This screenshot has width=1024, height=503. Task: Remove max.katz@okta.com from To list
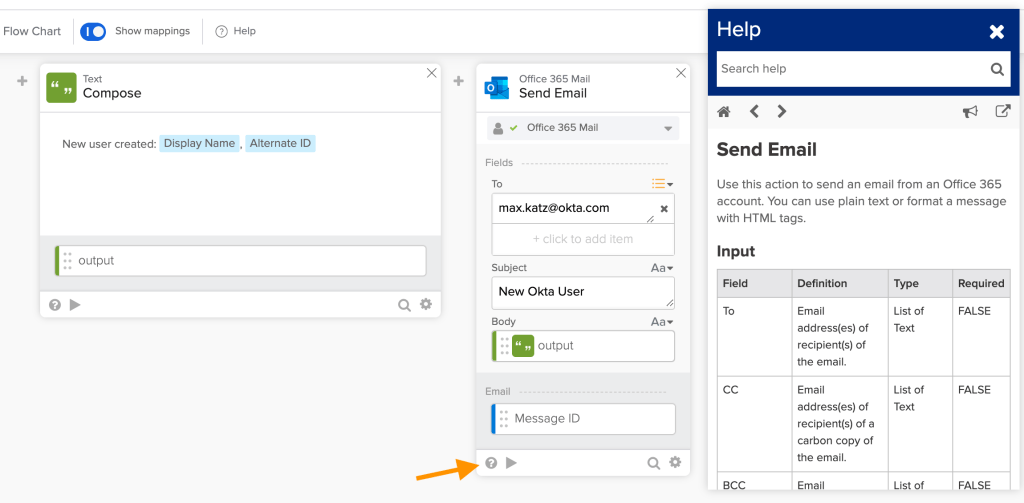[x=664, y=209]
